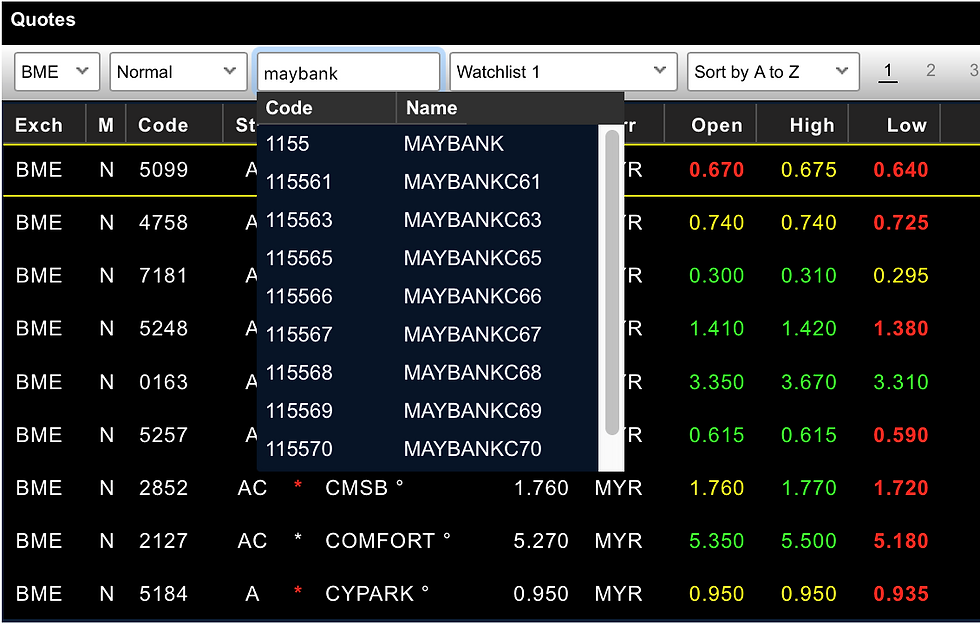
Task: Click the open price 0.670
Action: (x=716, y=169)
